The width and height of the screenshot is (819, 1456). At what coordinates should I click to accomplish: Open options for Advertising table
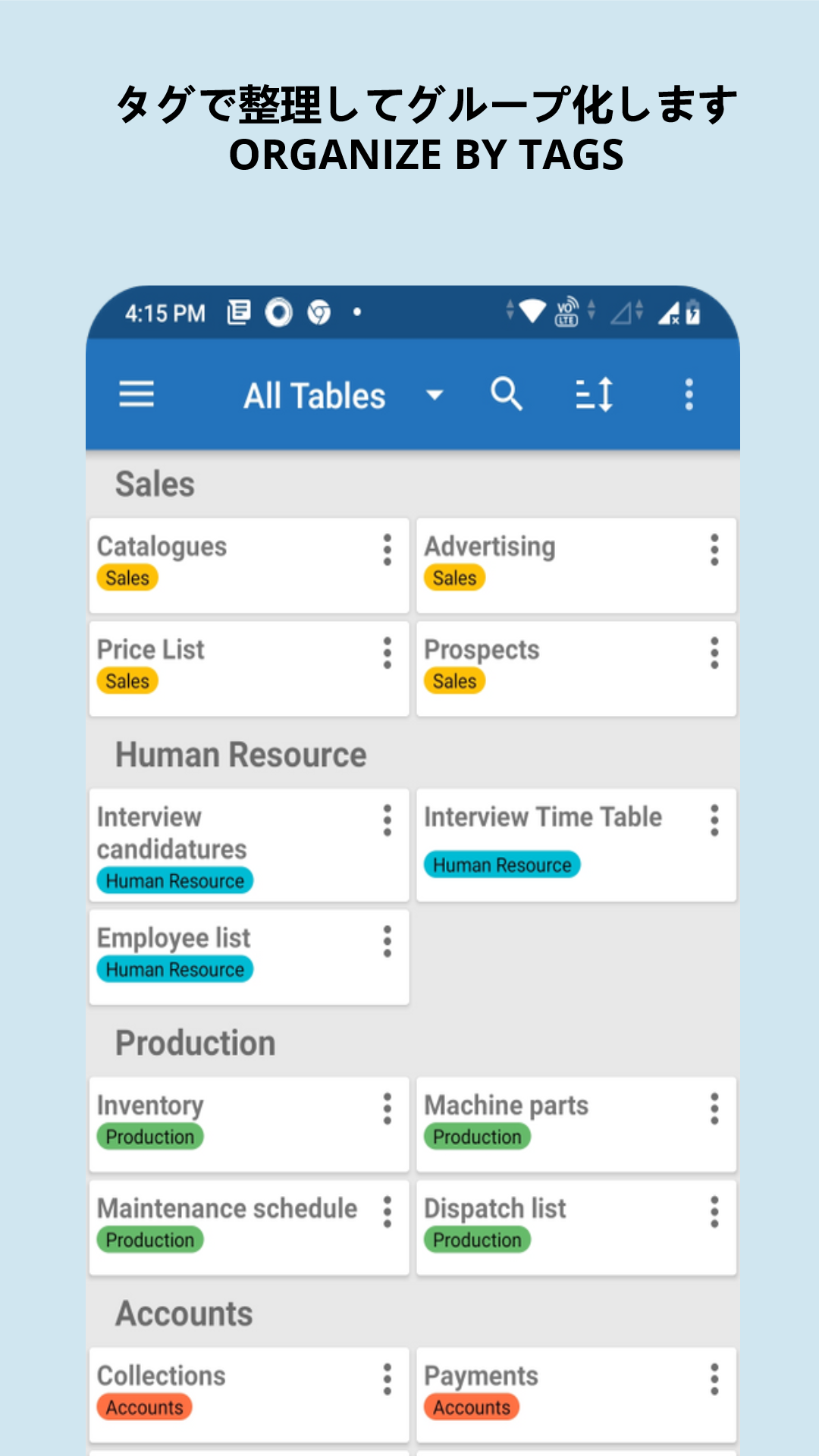714,550
